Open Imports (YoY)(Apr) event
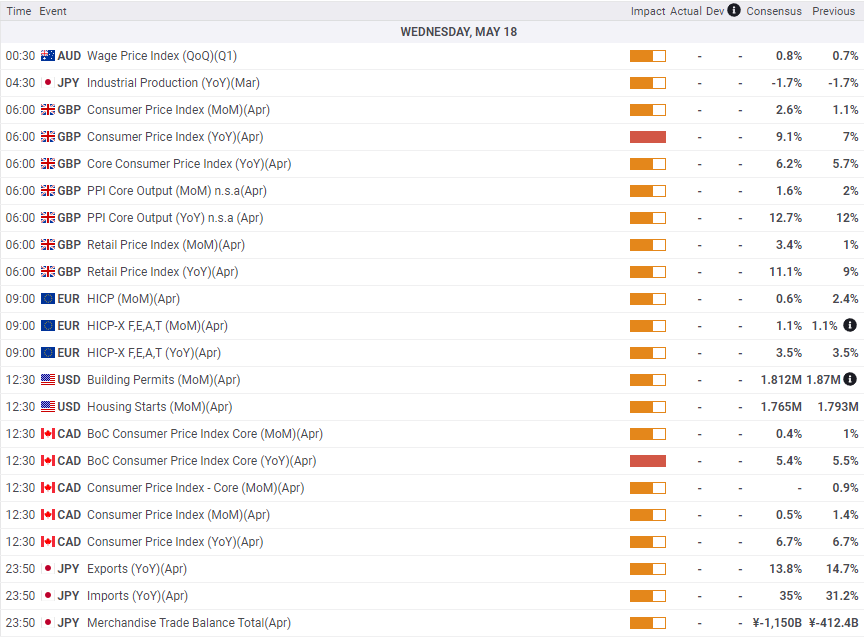864x637 pixels. click(137, 596)
